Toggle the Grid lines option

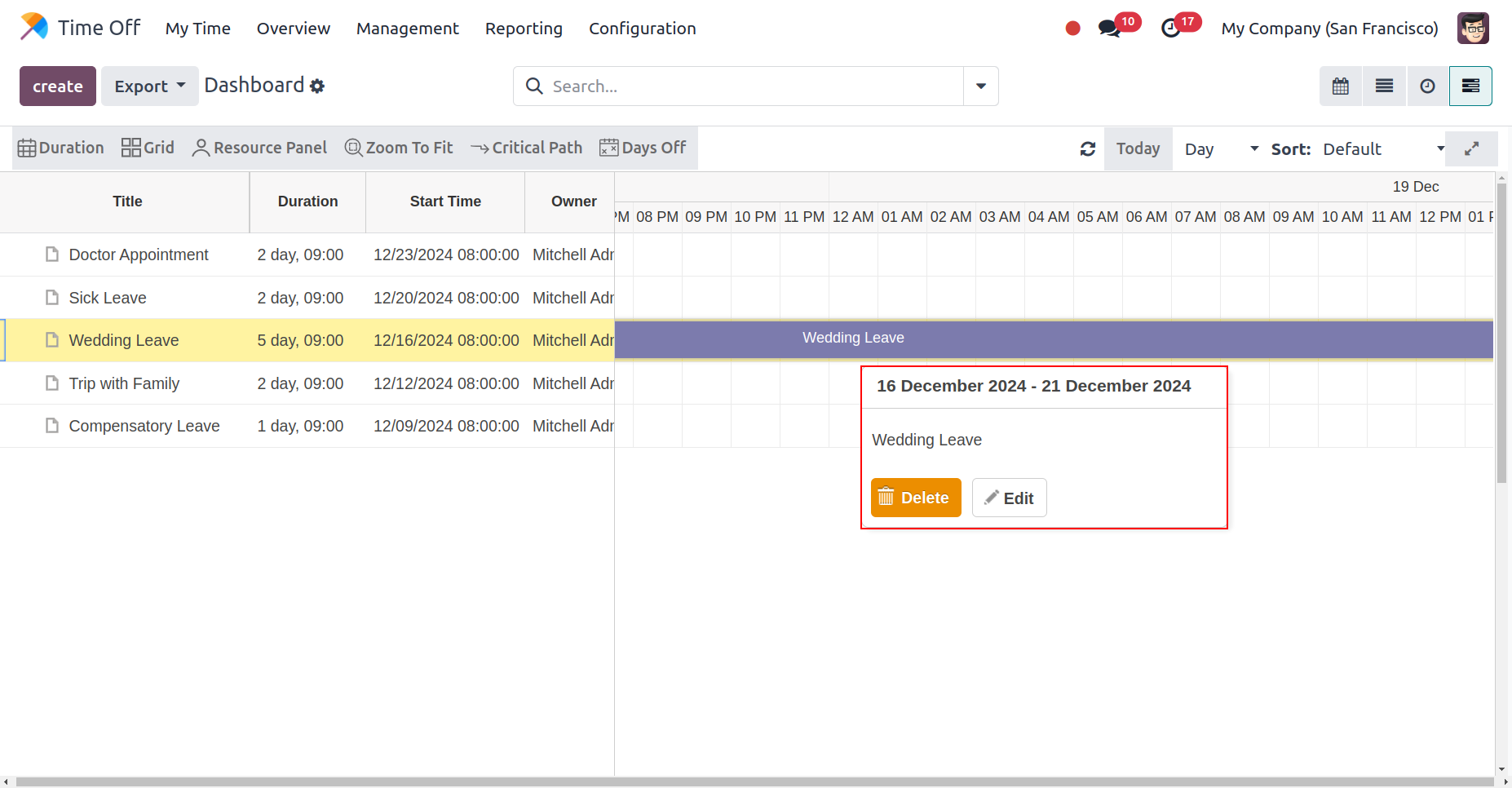pyautogui.click(x=148, y=148)
